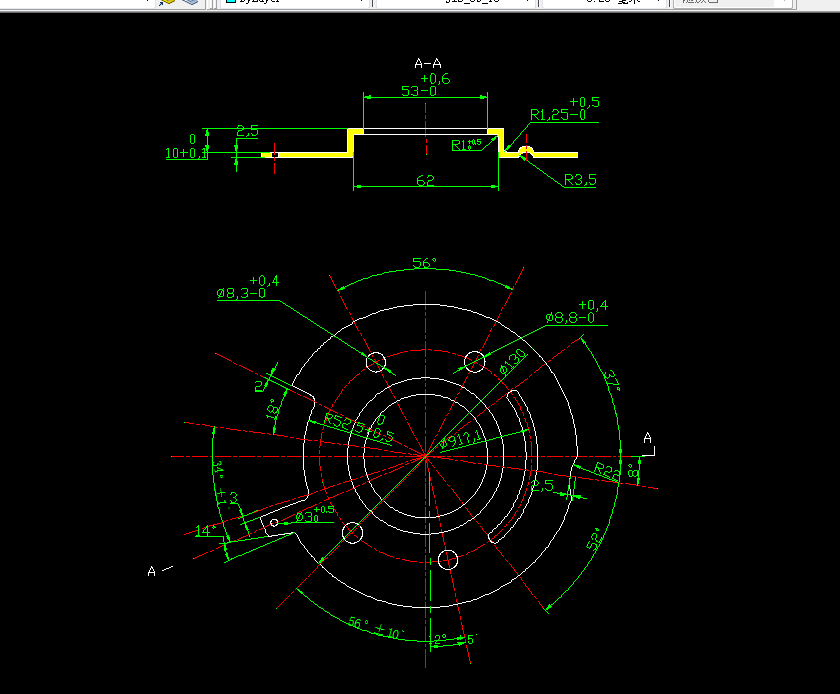
Task: Pick the bottom bolt hole circle
Action: [448, 560]
